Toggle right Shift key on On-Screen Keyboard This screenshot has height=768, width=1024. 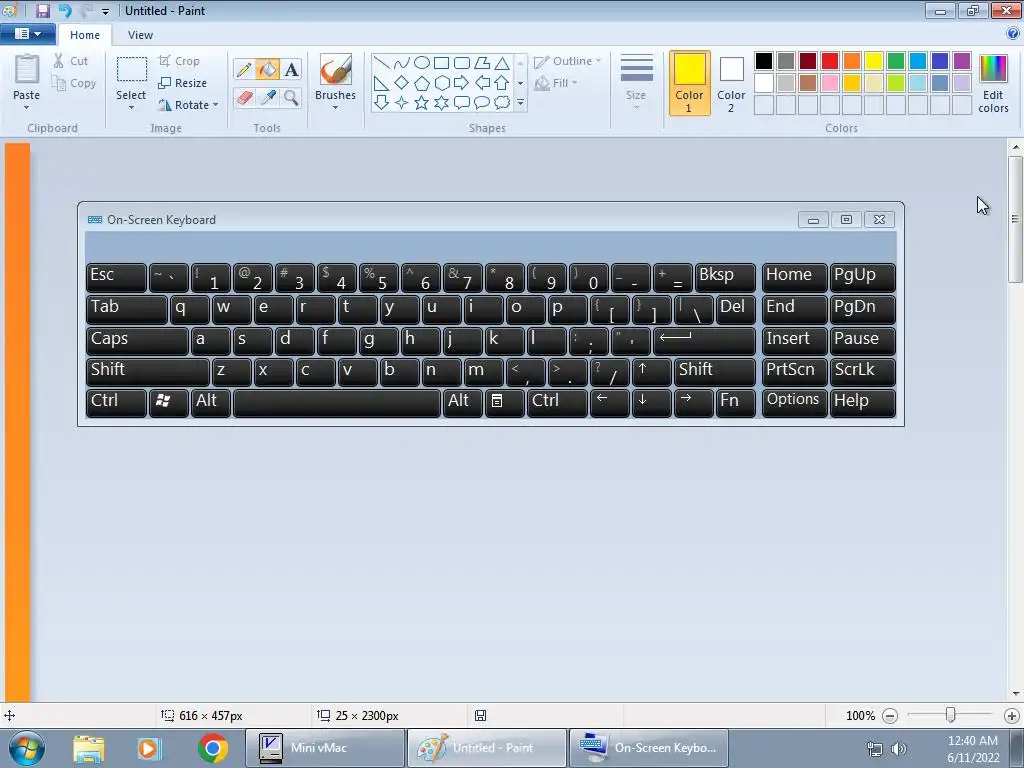[x=714, y=371]
